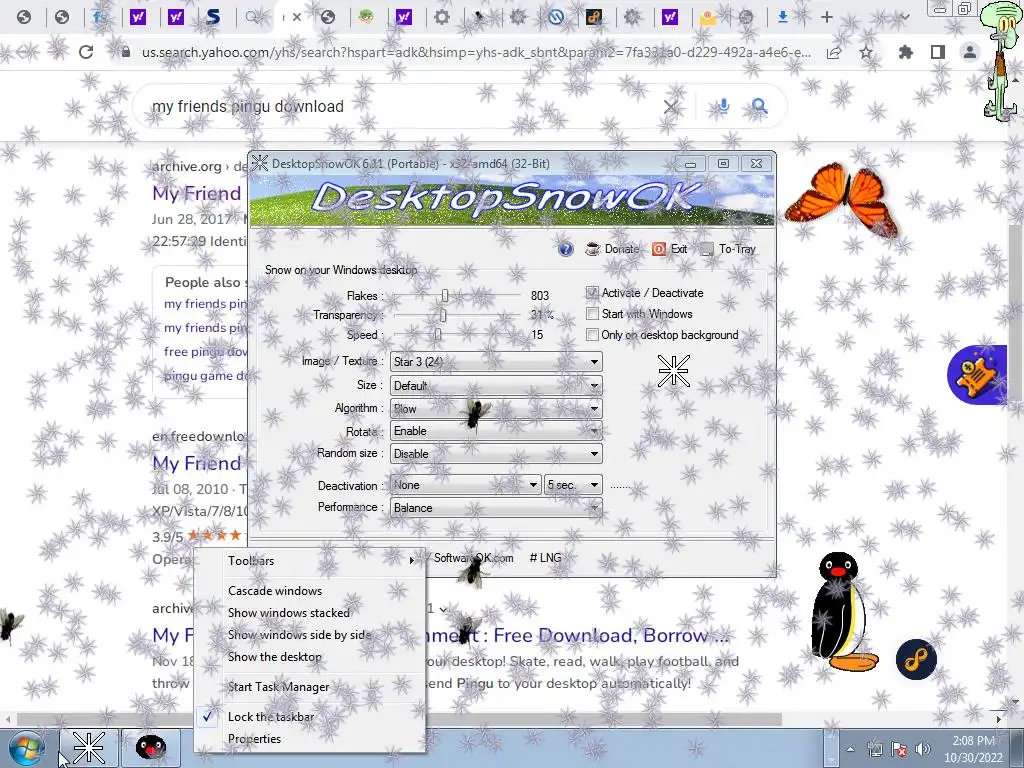Click the taskbar clock showing 2:08 PM
Image resolution: width=1024 pixels, height=768 pixels.
tap(973, 749)
